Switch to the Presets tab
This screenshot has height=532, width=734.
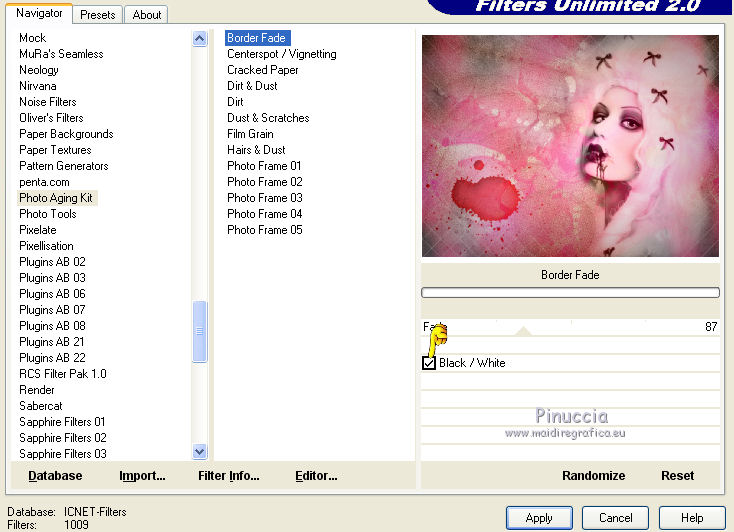(97, 15)
